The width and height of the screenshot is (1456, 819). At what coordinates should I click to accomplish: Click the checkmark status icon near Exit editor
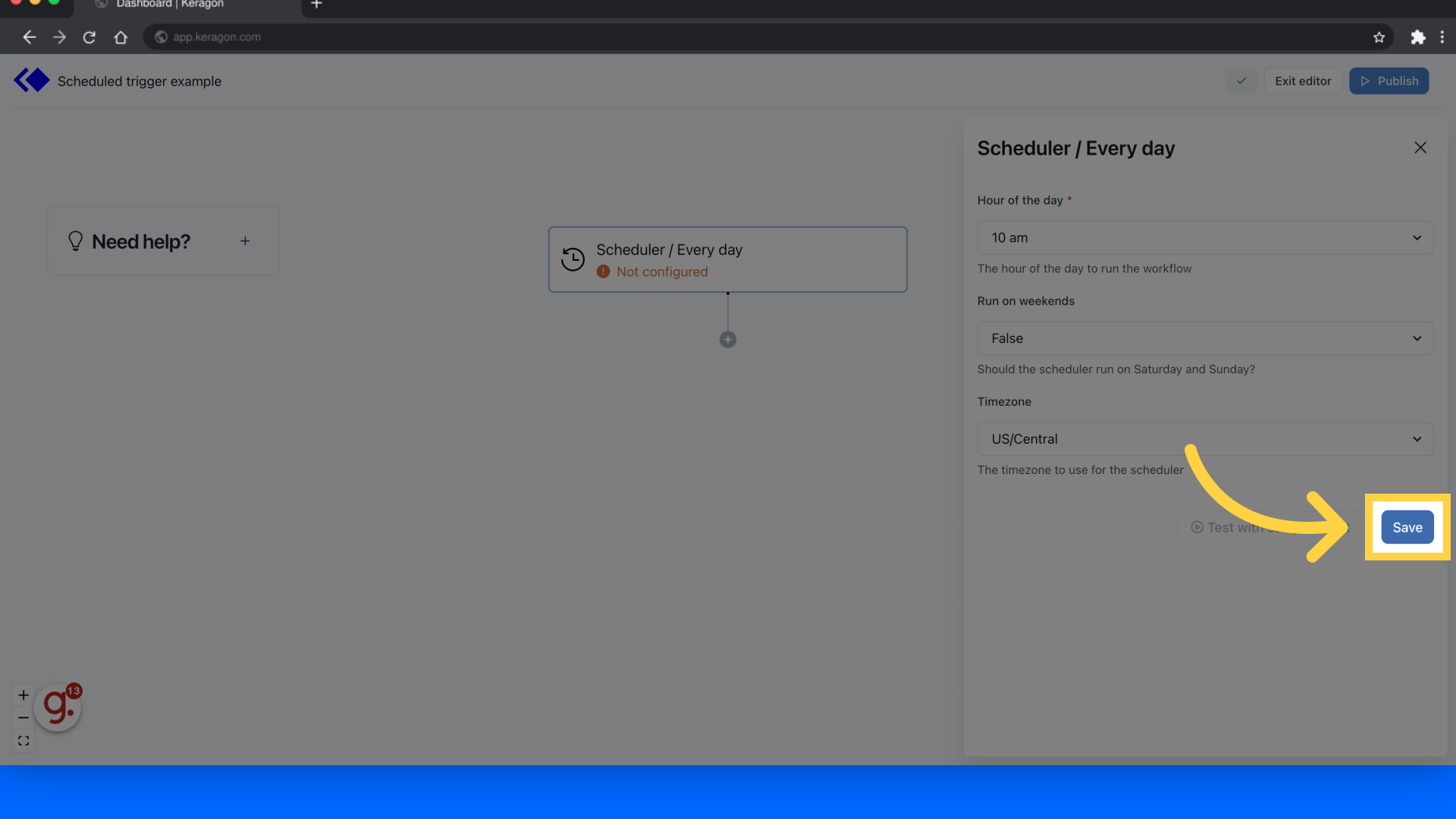click(1241, 80)
